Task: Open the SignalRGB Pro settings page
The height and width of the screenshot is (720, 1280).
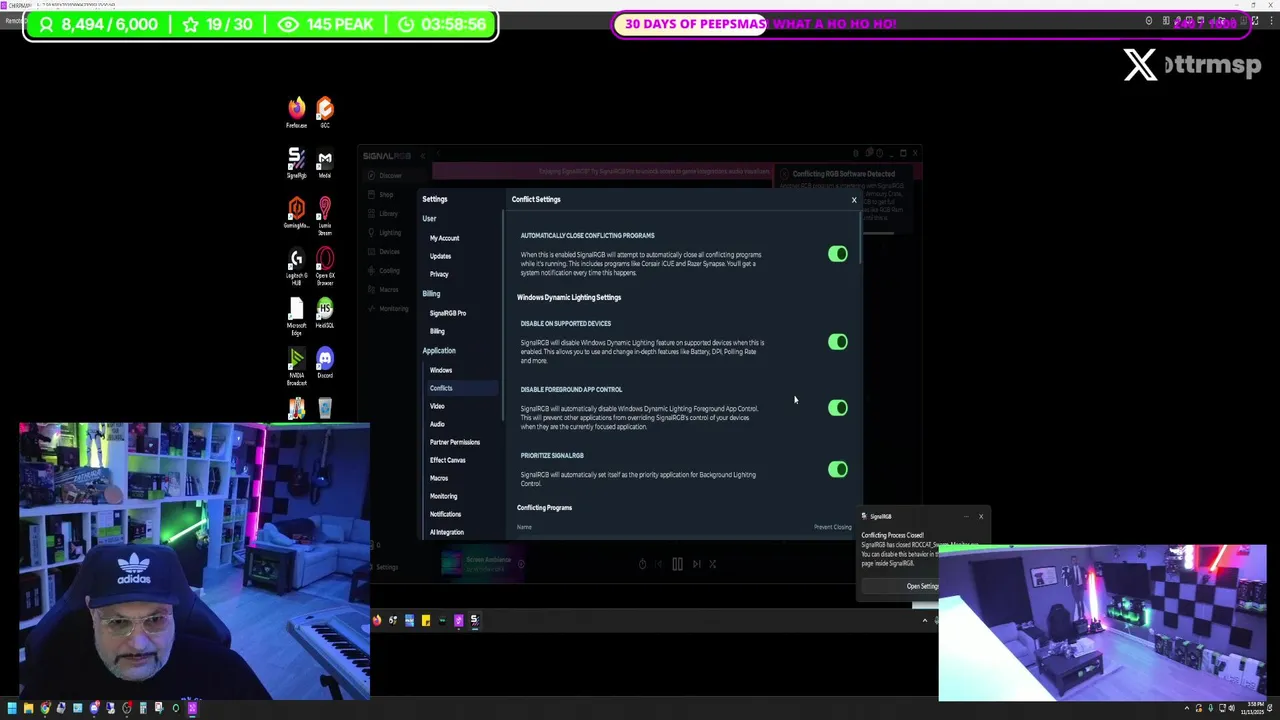Action: click(447, 313)
